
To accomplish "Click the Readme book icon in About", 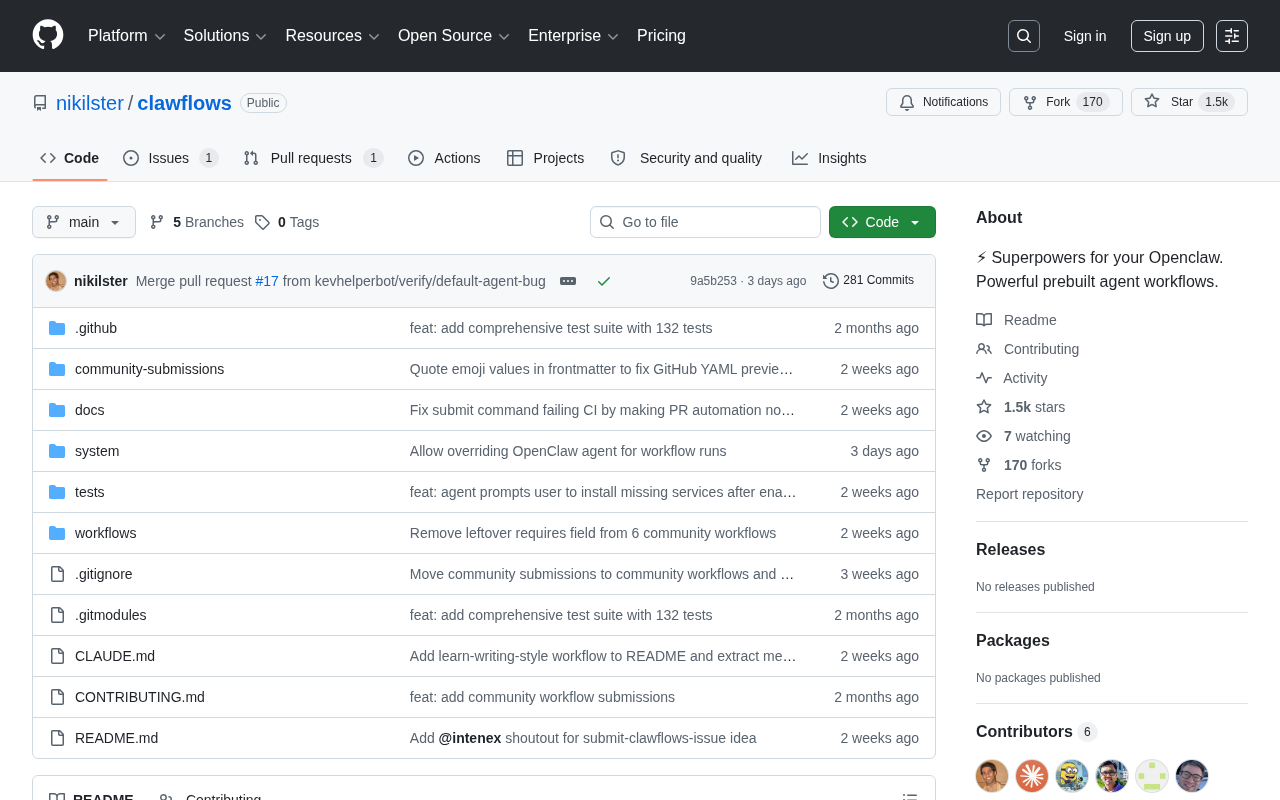I will [984, 320].
